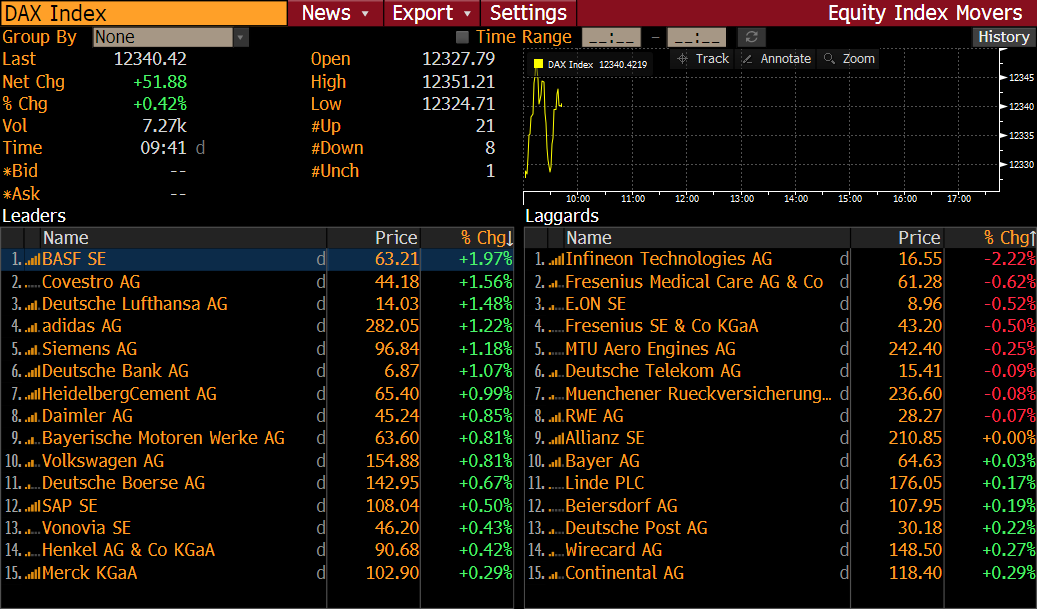Select Linde PLC row
1037x609 pixels.
pos(780,483)
